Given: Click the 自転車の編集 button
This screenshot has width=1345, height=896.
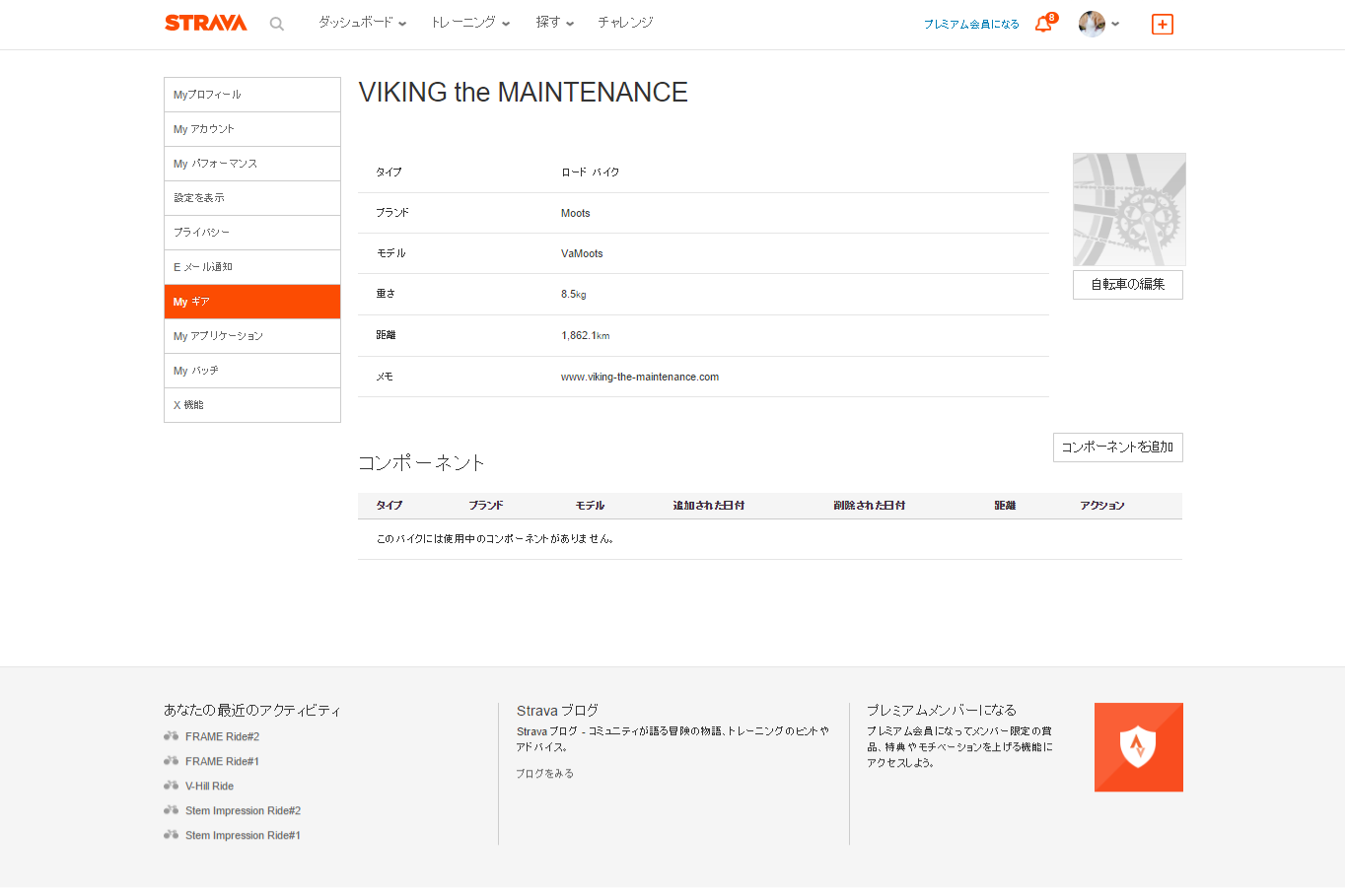Looking at the screenshot, I should (1128, 285).
